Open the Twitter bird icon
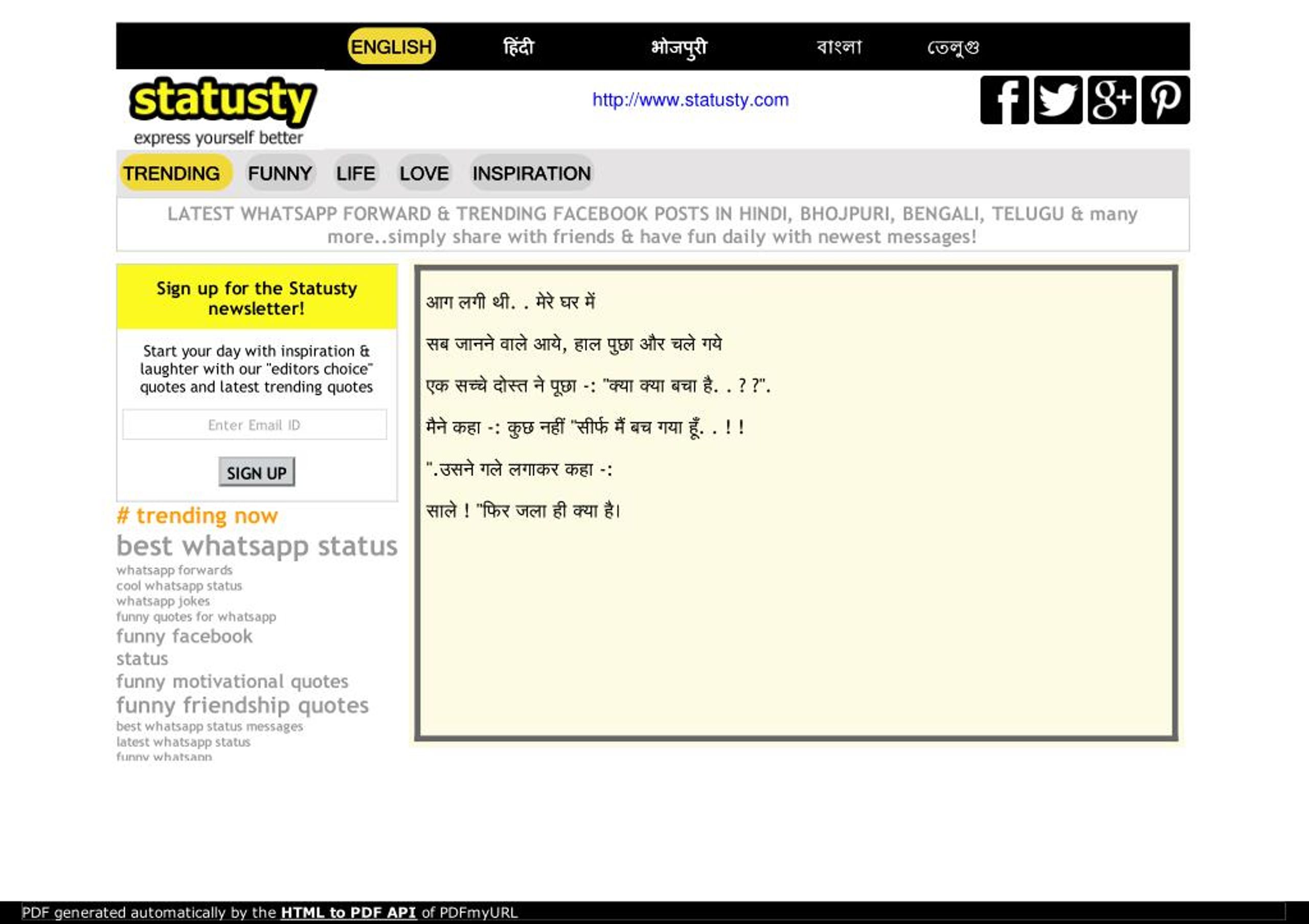This screenshot has height=924, width=1309. (1058, 100)
